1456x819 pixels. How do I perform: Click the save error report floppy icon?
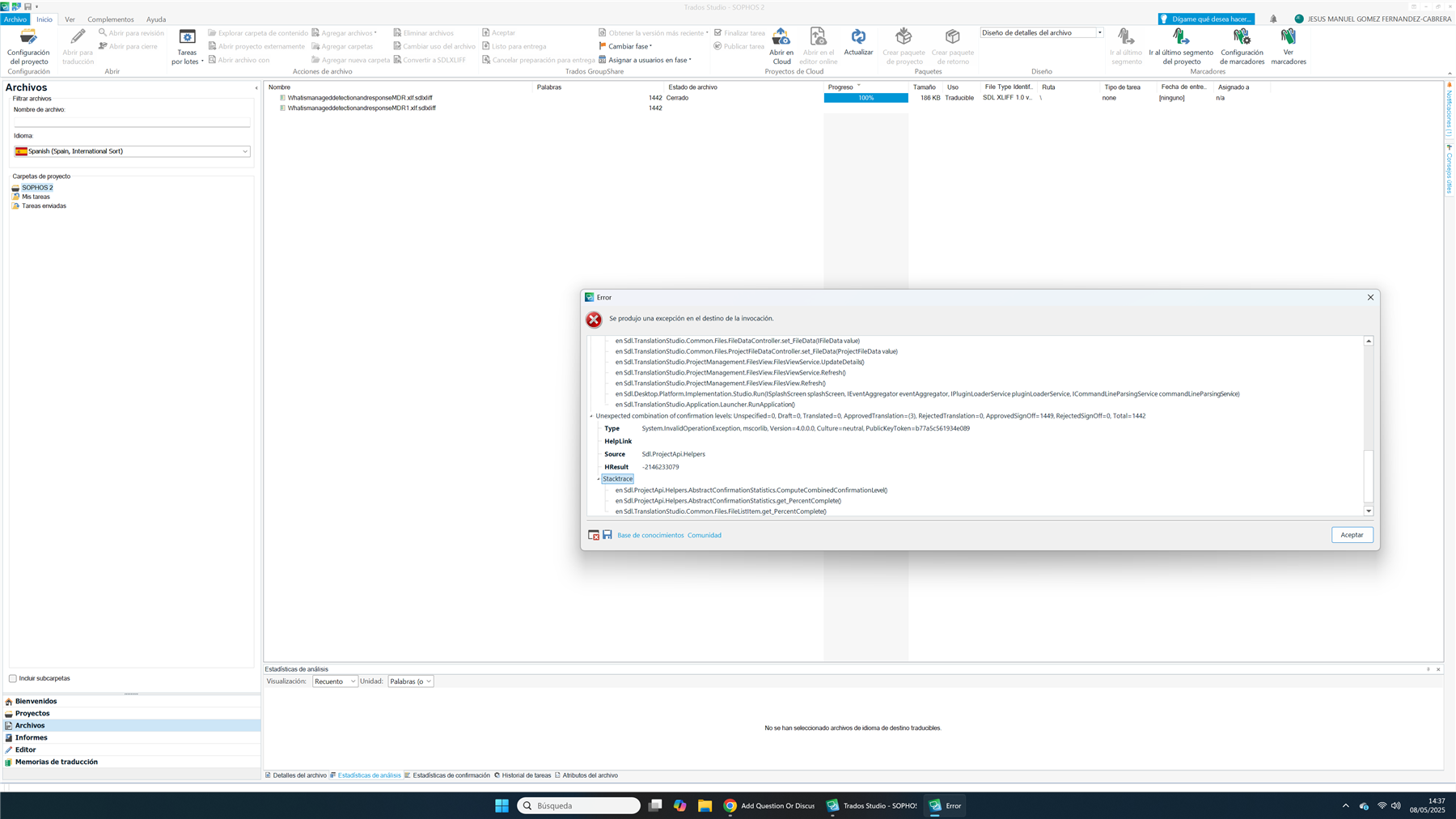click(607, 534)
